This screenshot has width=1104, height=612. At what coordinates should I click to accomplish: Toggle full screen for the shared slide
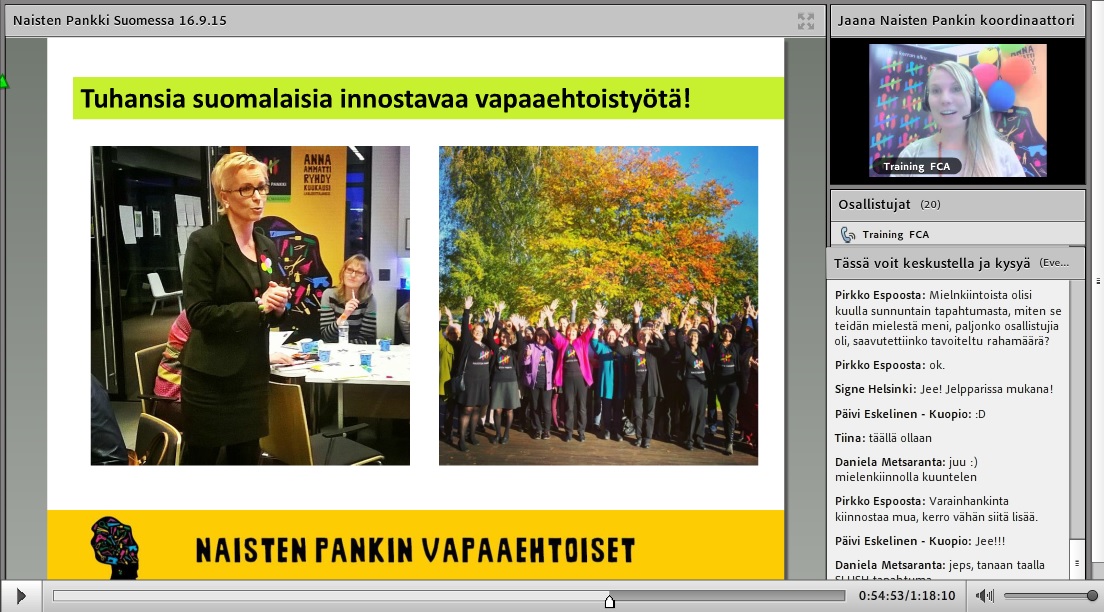coord(806,21)
